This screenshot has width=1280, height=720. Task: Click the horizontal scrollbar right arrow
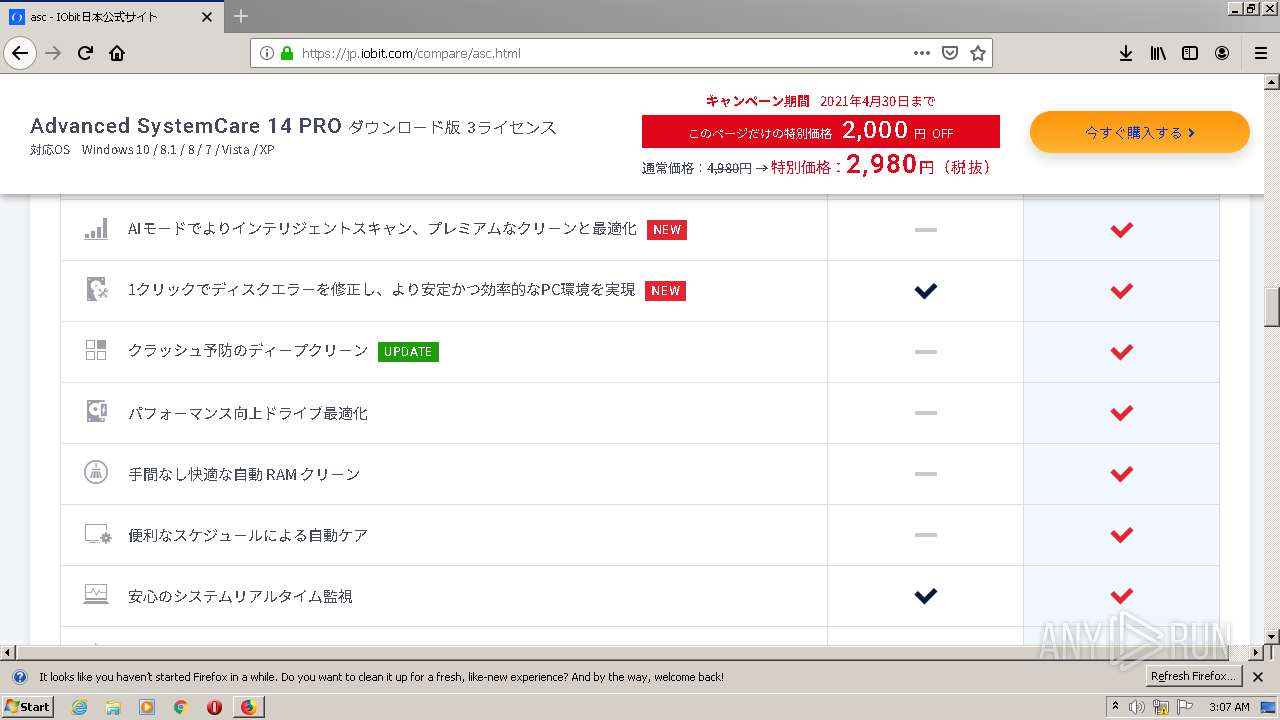pos(1256,652)
